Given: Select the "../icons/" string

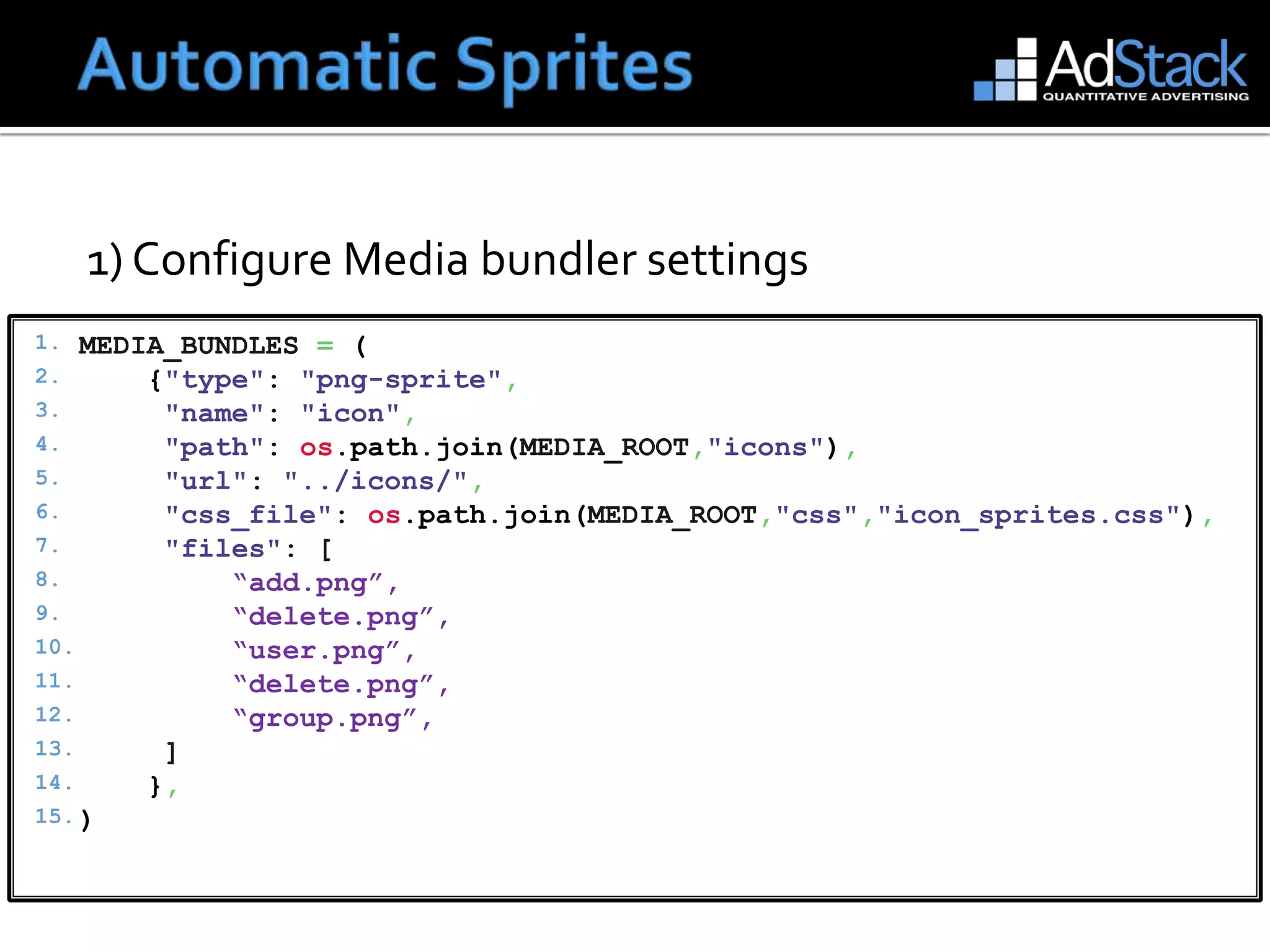Looking at the screenshot, I should [375, 481].
